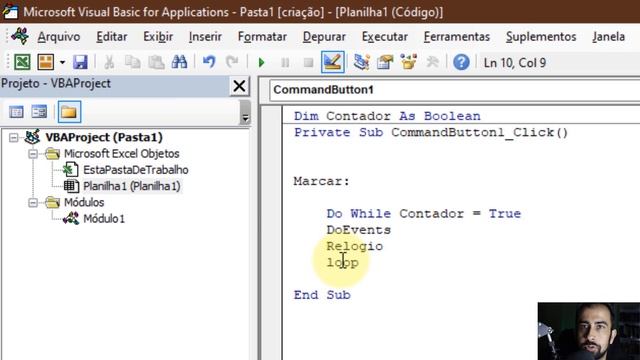
Task: Click the Cut scissors icon
Action: 109,62
